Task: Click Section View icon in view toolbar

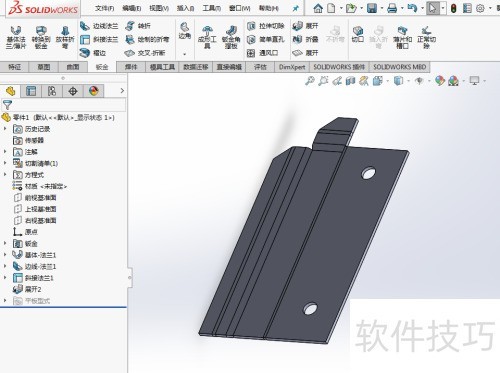Action: pyautogui.click(x=350, y=81)
